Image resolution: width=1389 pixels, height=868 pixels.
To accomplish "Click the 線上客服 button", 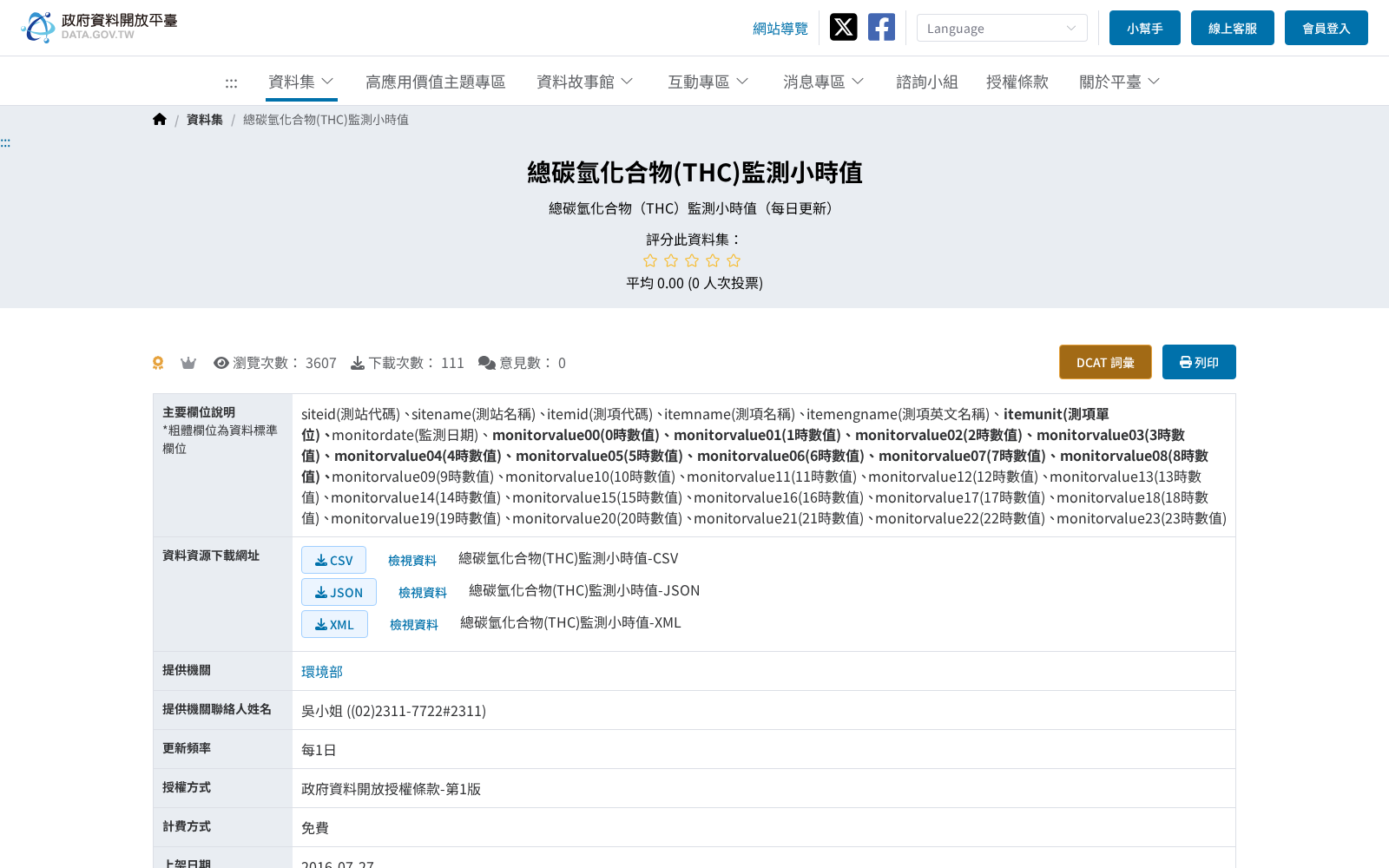I will (1233, 28).
